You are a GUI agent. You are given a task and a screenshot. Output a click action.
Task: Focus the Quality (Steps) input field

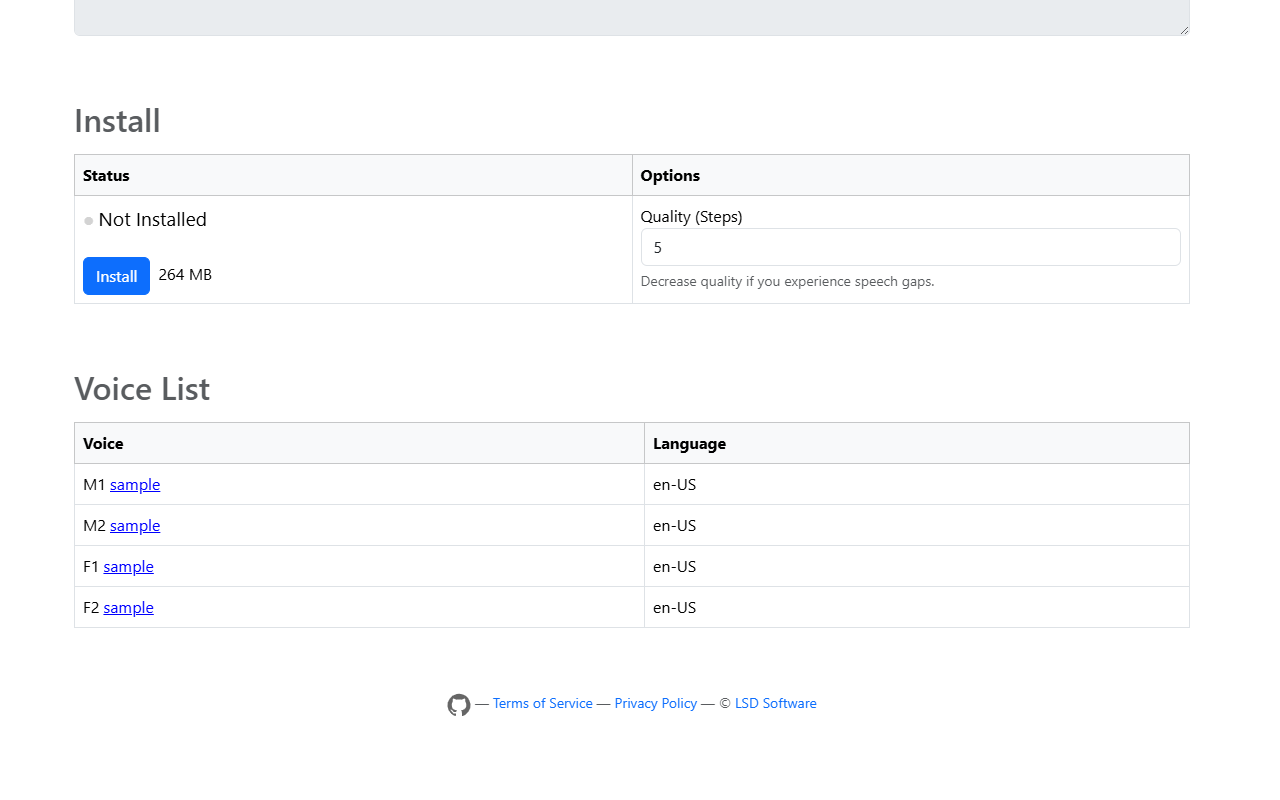[910, 247]
